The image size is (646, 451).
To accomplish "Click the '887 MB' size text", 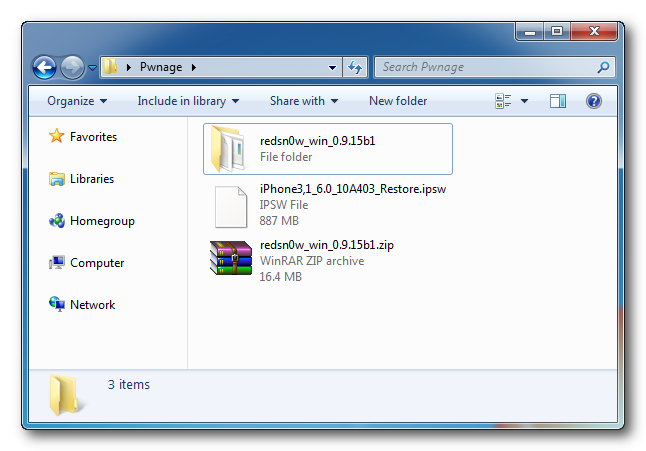I will click(x=279, y=221).
